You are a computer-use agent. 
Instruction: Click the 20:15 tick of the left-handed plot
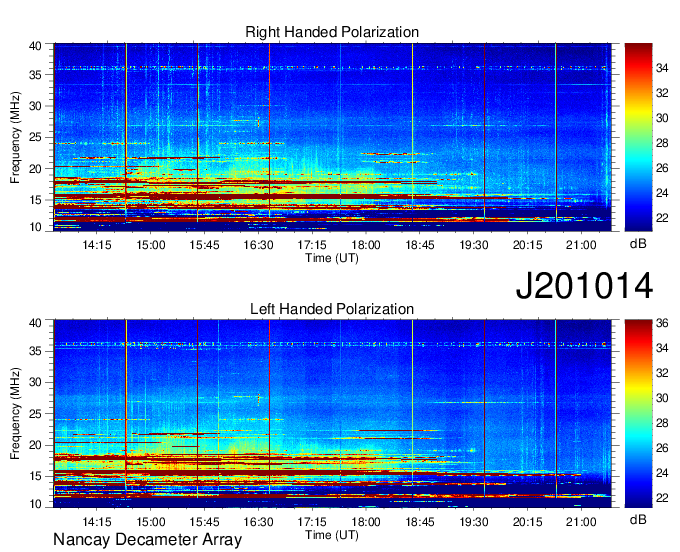pyautogui.click(x=528, y=522)
